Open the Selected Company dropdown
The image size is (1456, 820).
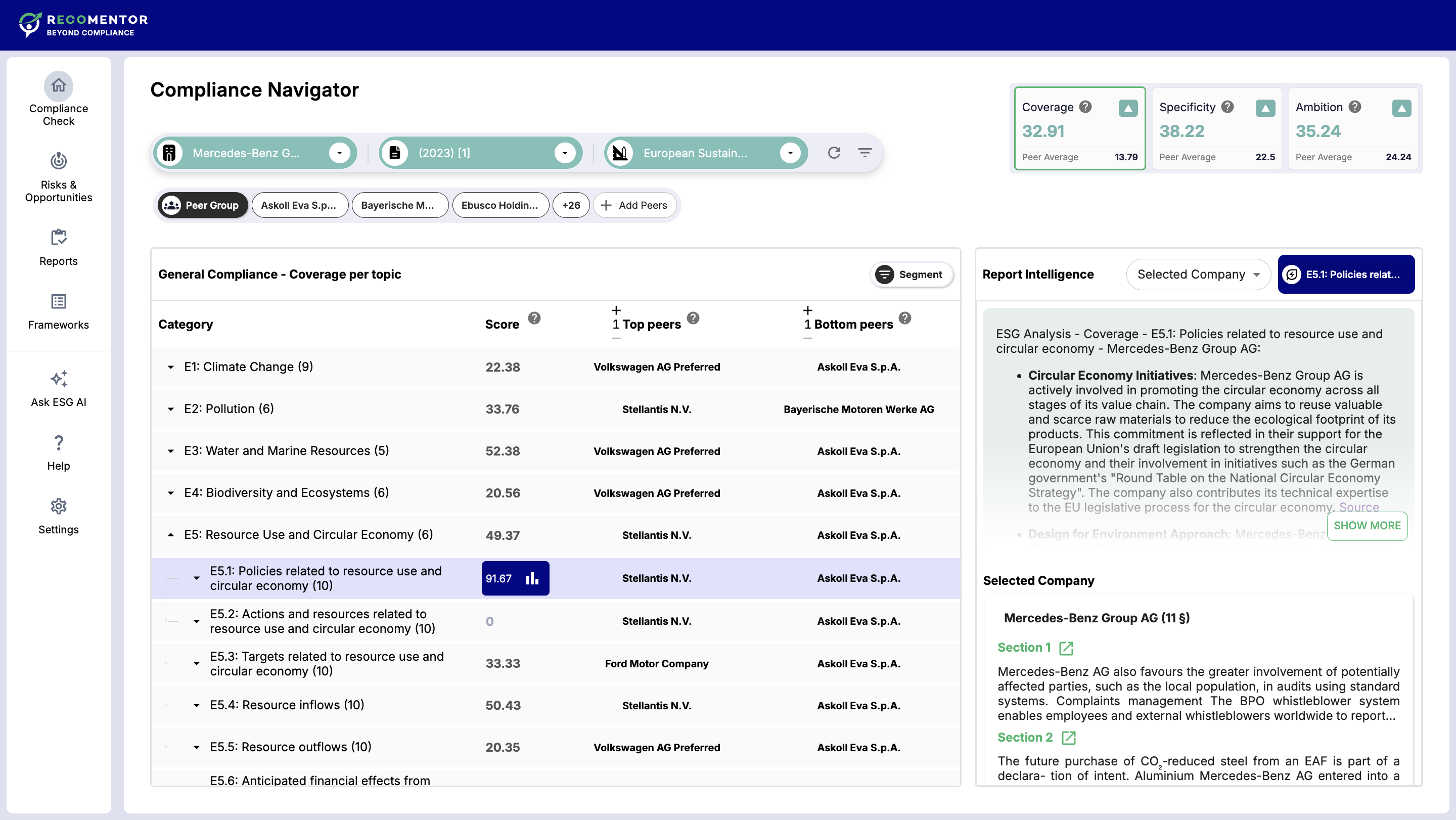coord(1198,274)
